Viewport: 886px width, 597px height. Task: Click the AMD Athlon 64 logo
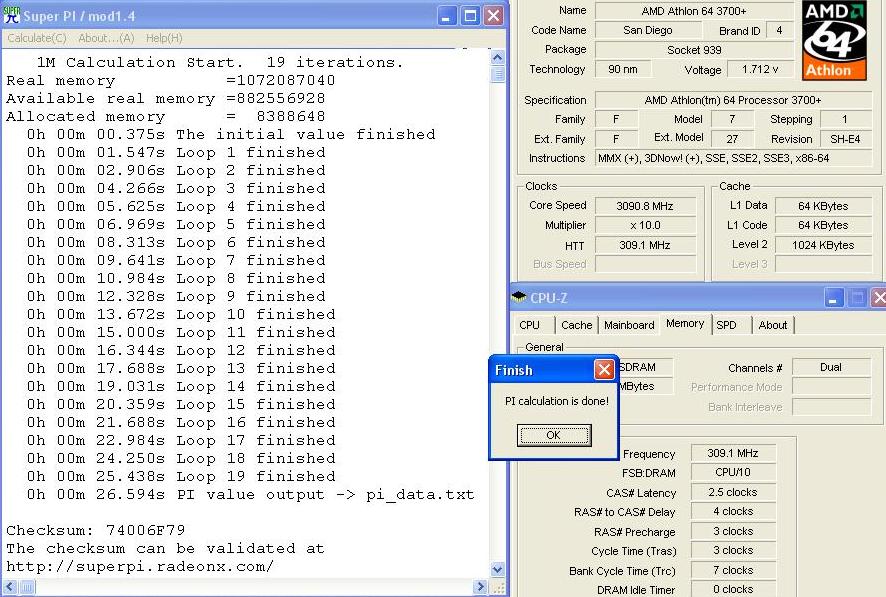tap(835, 40)
